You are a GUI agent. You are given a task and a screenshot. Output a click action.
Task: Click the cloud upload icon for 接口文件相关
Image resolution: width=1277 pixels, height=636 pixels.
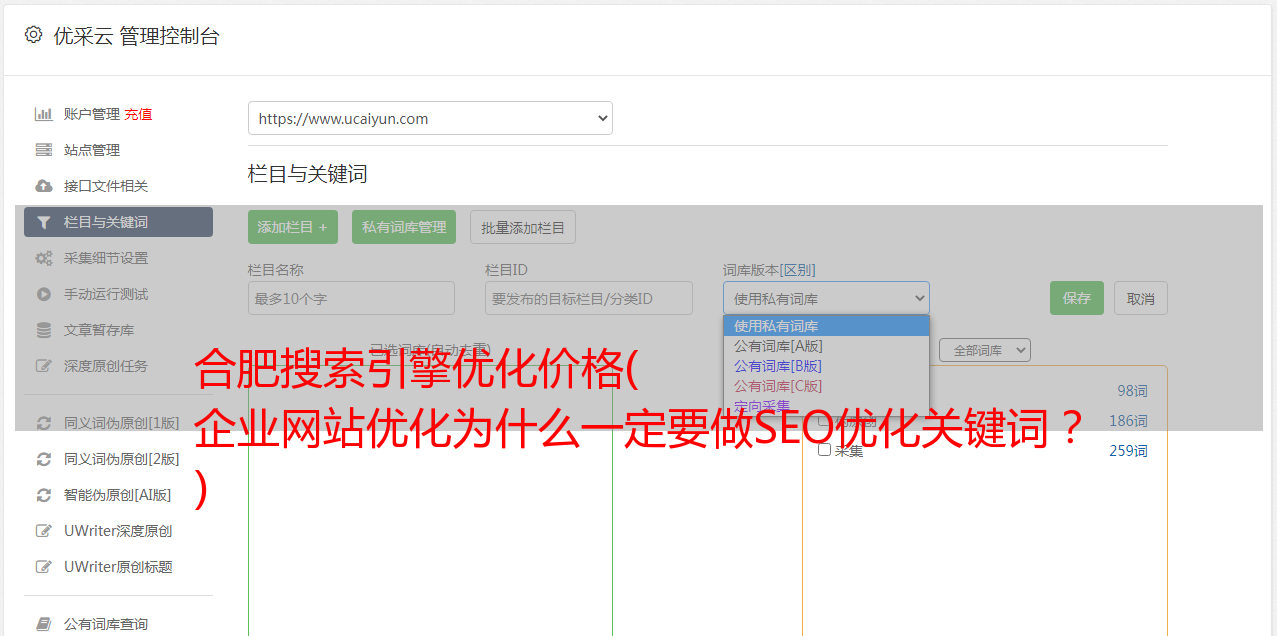point(43,186)
